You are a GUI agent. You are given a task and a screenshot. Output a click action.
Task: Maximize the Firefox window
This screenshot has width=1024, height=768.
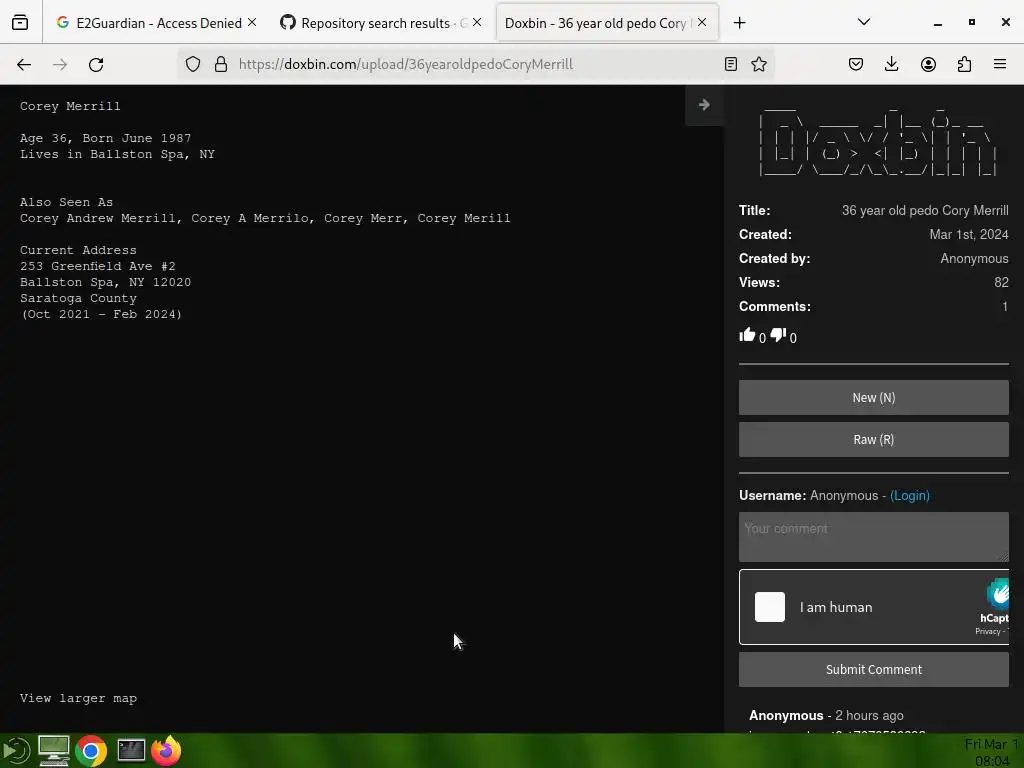point(972,22)
